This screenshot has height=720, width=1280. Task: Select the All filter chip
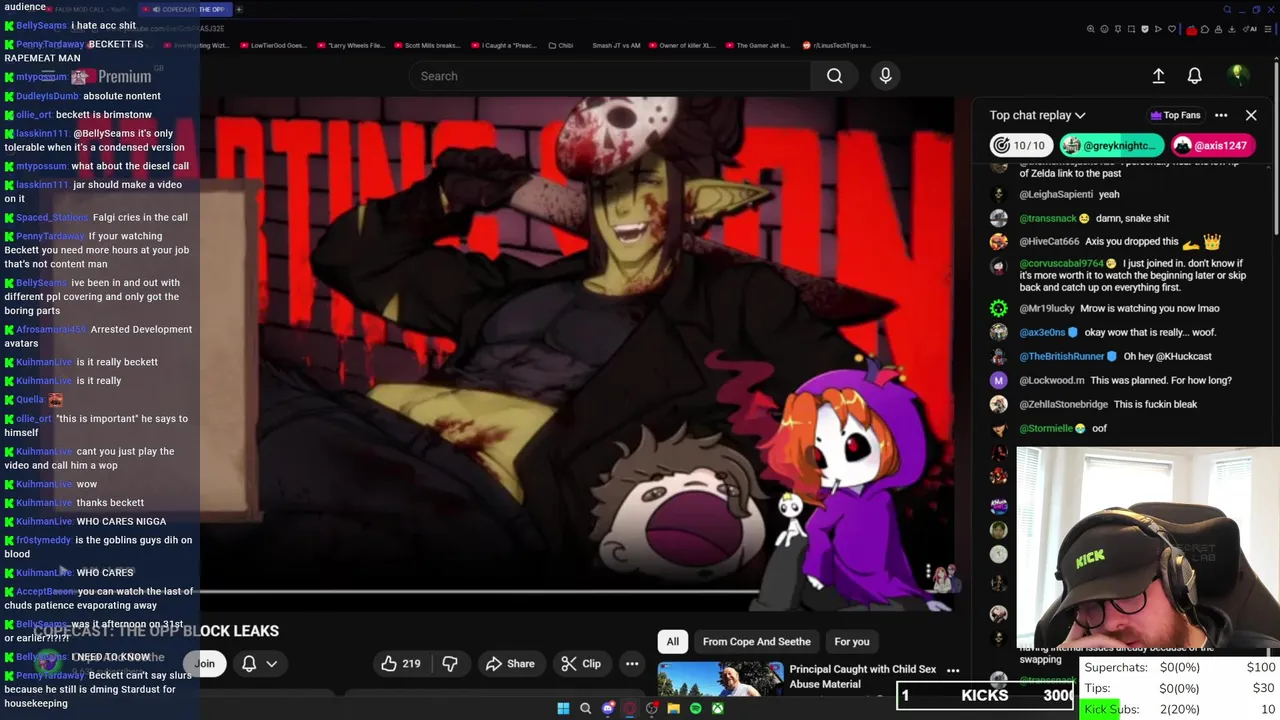[673, 641]
